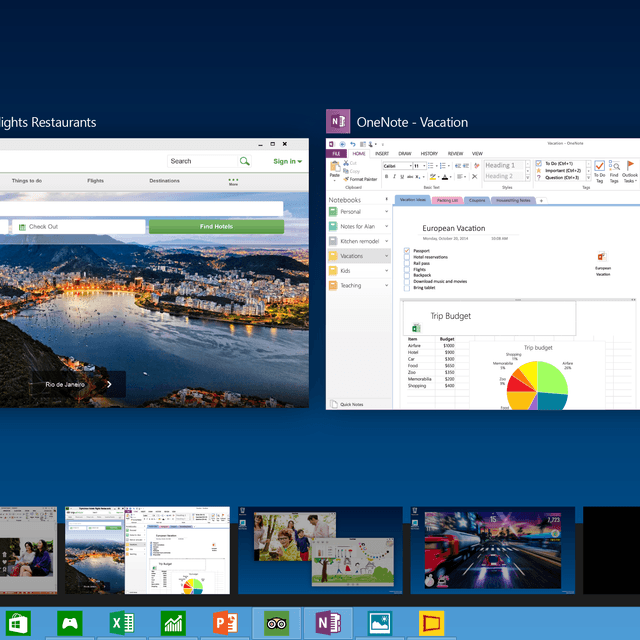640x640 pixels.
Task: Open the Calibri font name dropdown
Action: [x=410, y=166]
